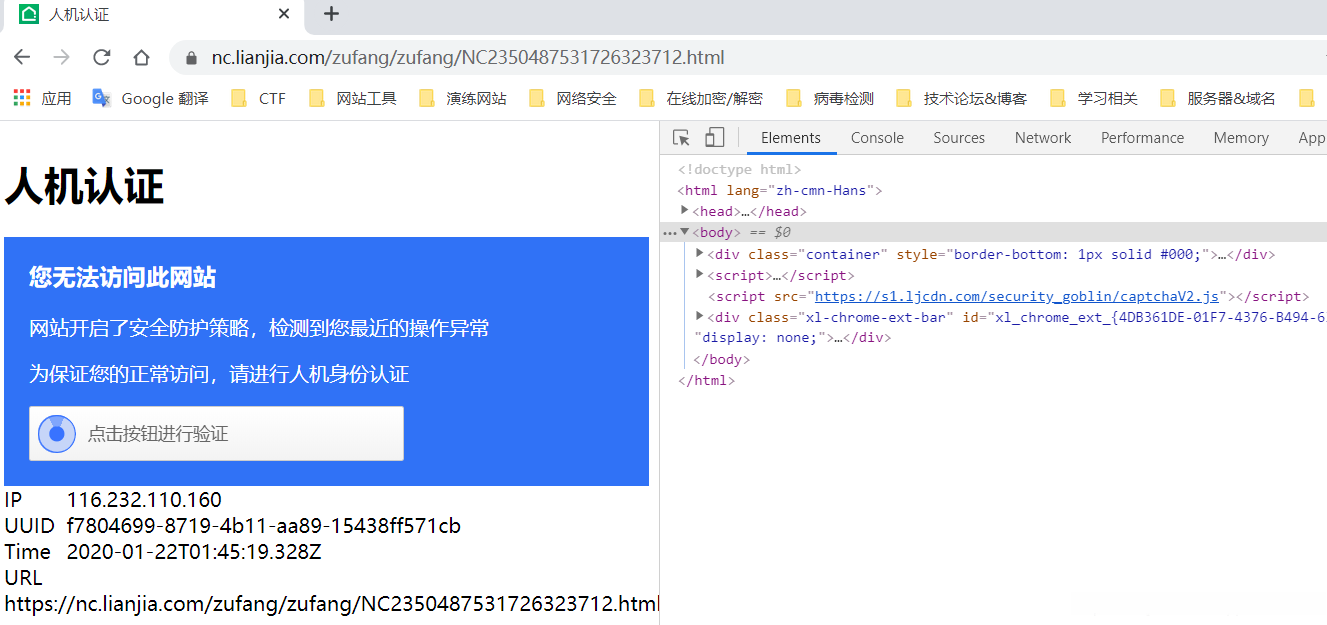Screen dimensions: 1327x625
Task: Expand the head element node
Action: pyautogui.click(x=686, y=211)
